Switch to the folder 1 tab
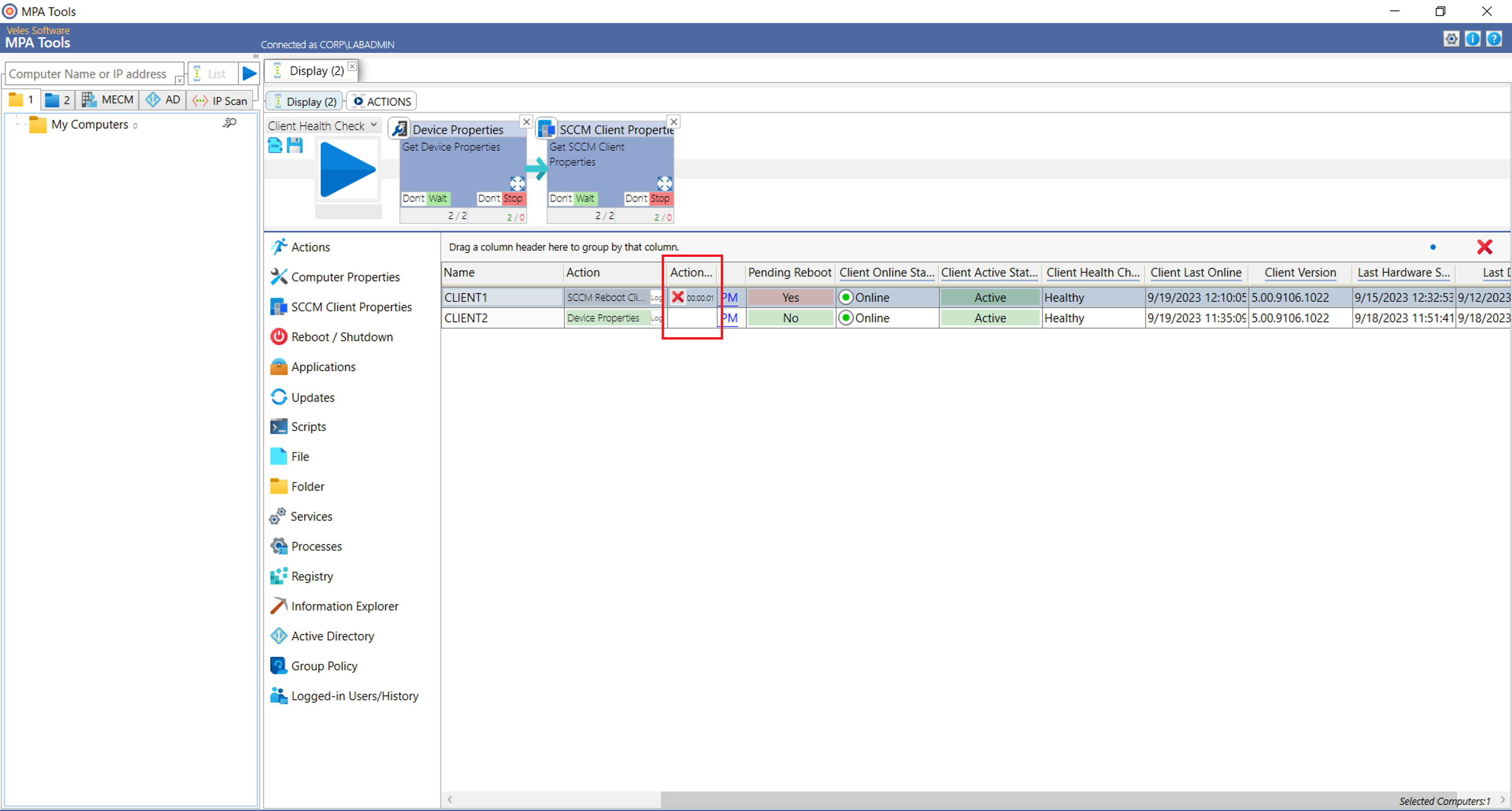The width and height of the screenshot is (1512, 811). (22, 100)
